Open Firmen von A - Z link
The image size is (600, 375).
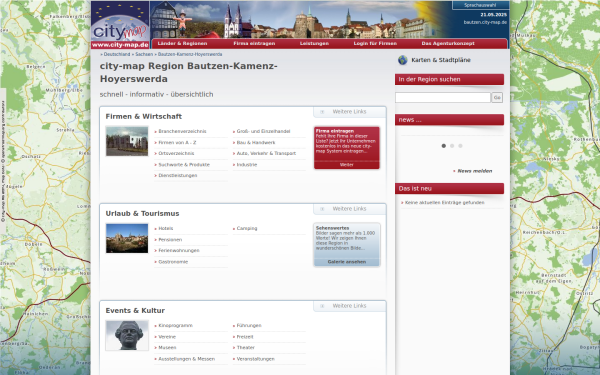[x=177, y=142]
